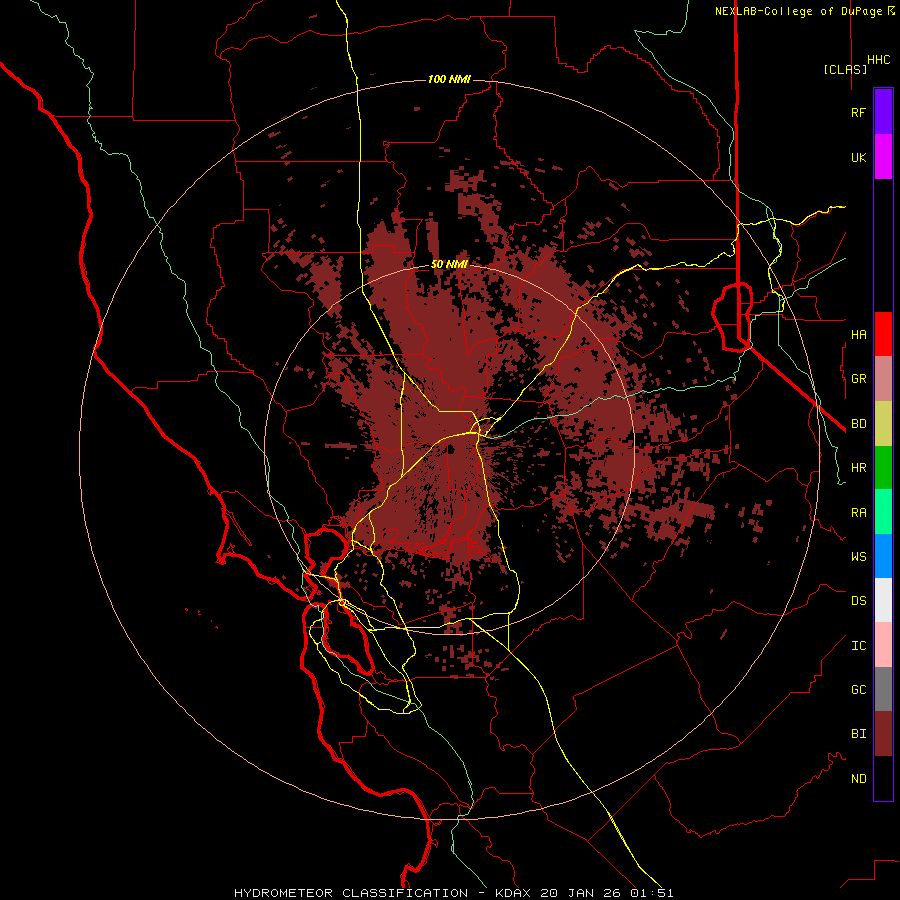
Task: Click the GC legend label
Action: (x=858, y=690)
